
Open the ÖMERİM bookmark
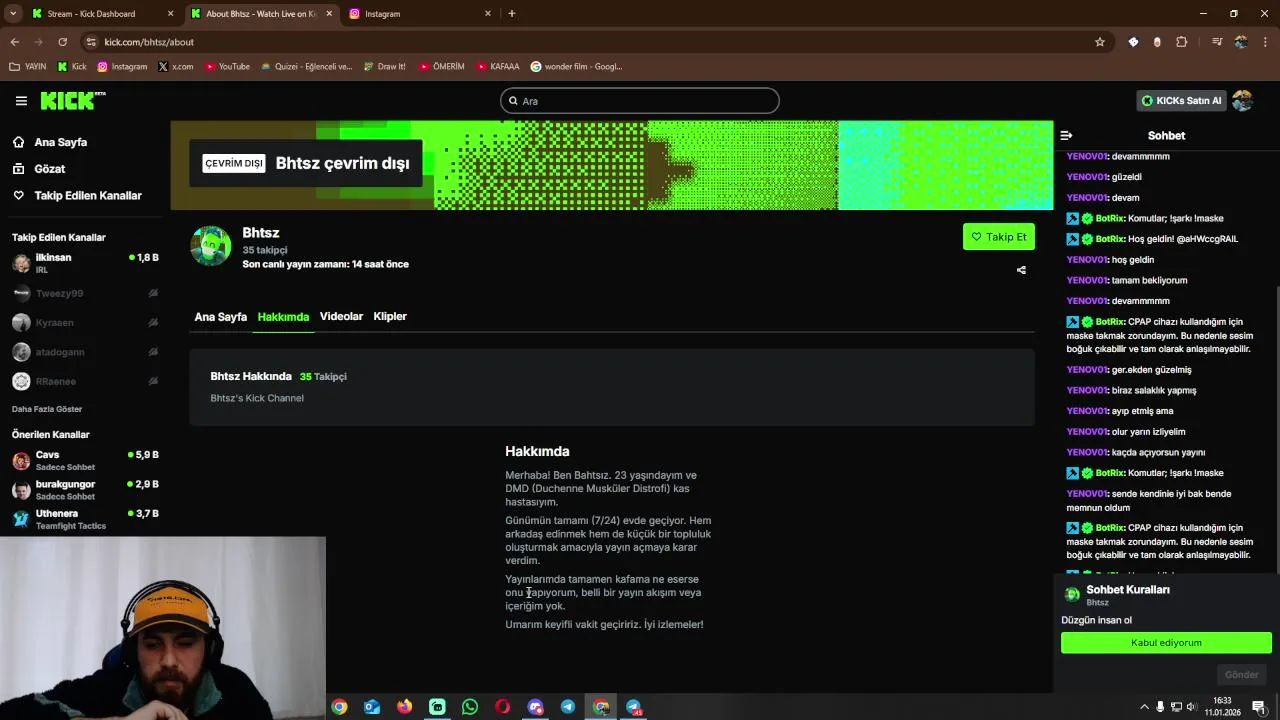(x=442, y=67)
